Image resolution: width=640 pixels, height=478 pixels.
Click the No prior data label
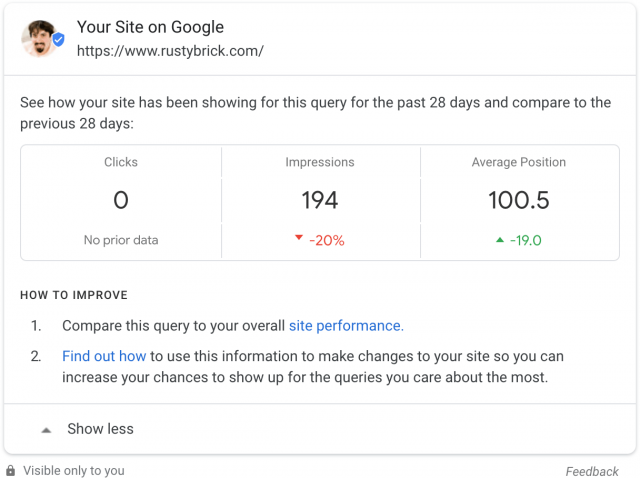coord(121,240)
